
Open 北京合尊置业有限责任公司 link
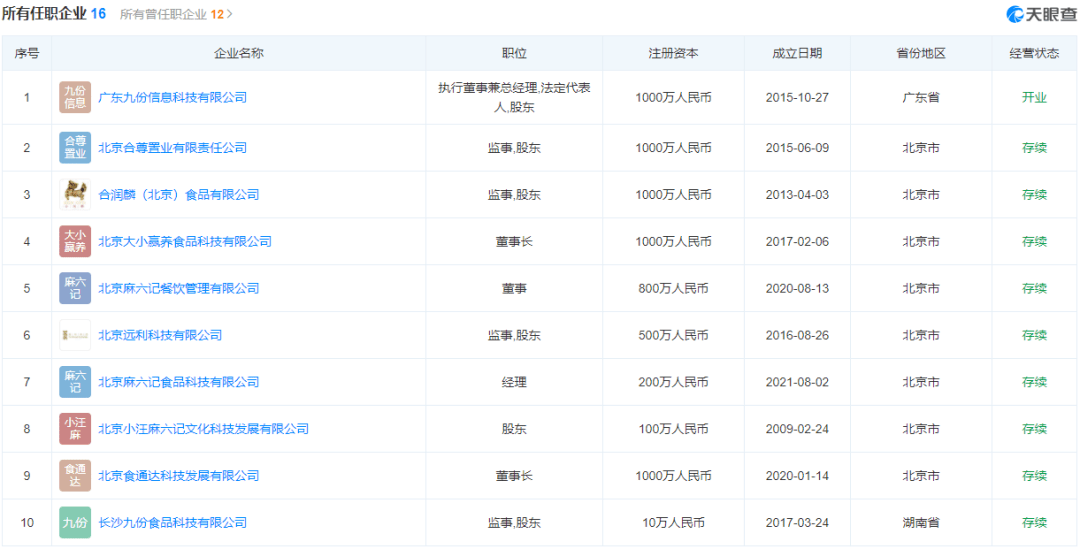pos(172,148)
